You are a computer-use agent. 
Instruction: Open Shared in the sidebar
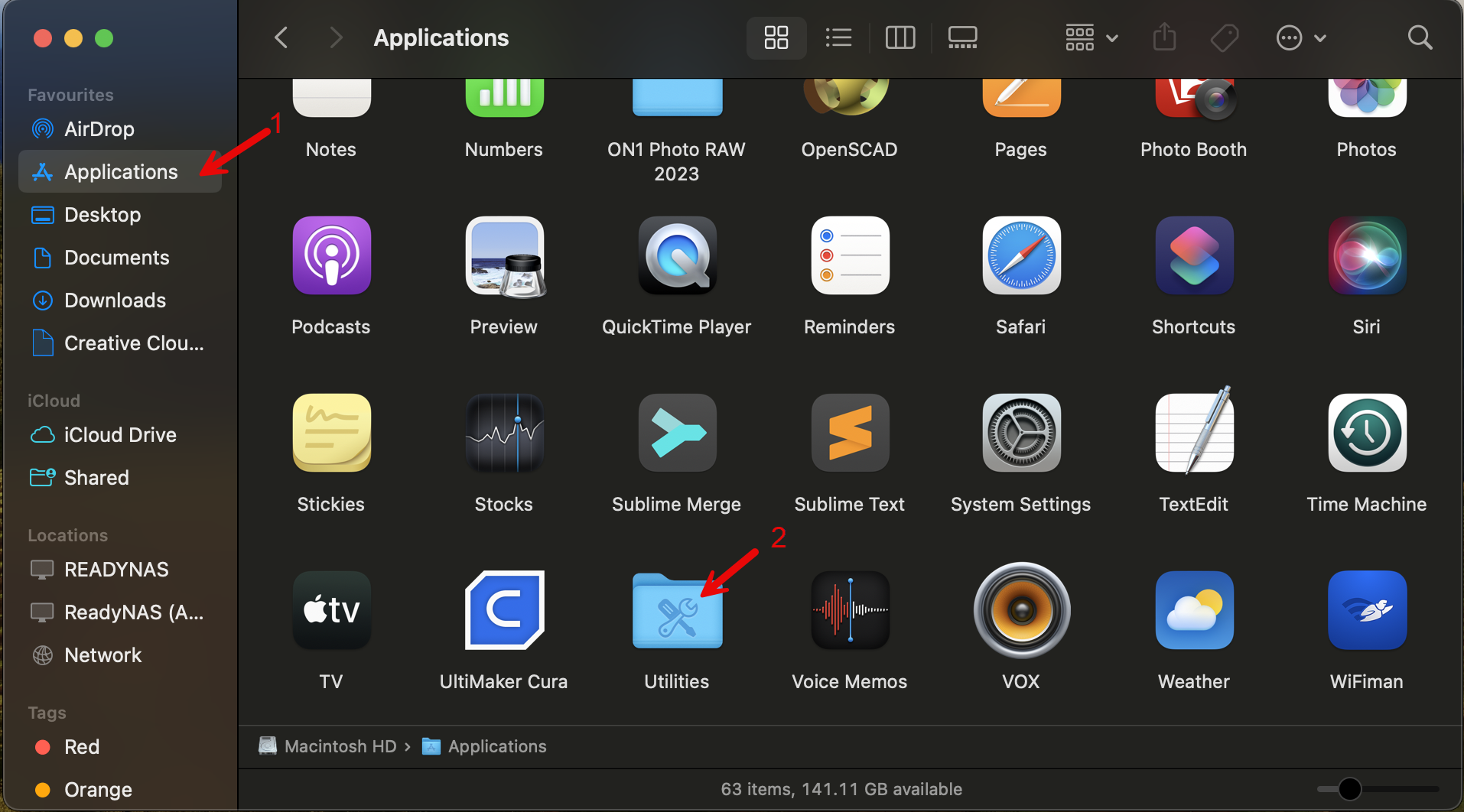[120, 478]
